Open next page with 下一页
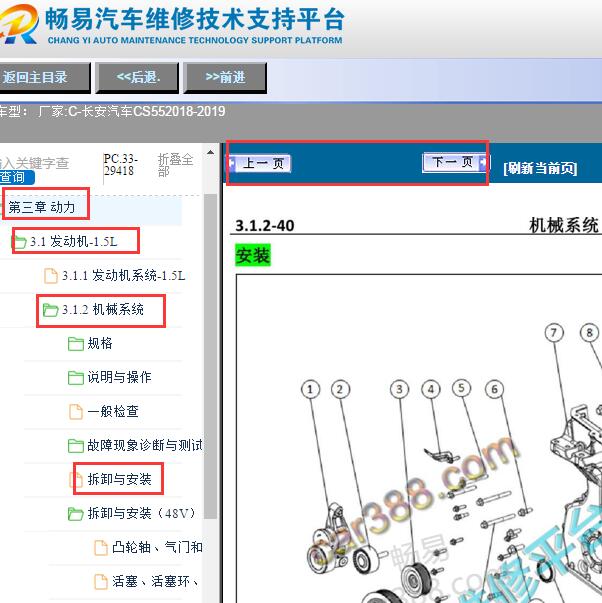The width and height of the screenshot is (602, 603). click(x=455, y=162)
